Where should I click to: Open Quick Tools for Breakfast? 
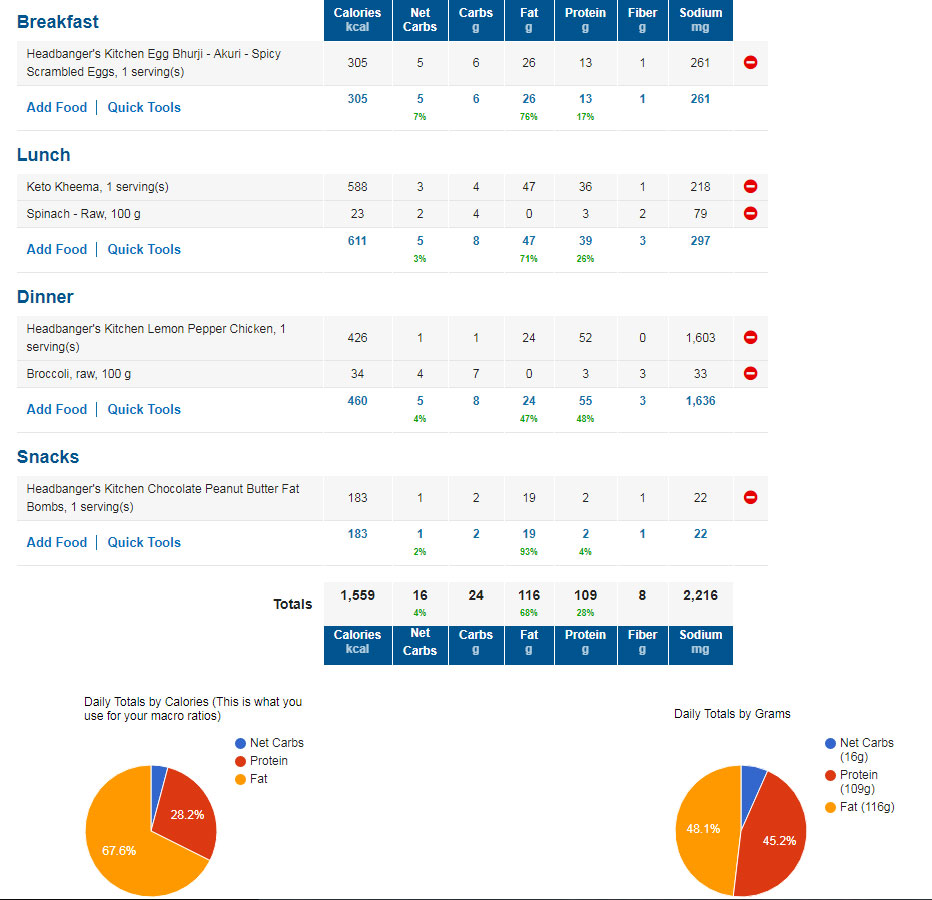coord(144,108)
